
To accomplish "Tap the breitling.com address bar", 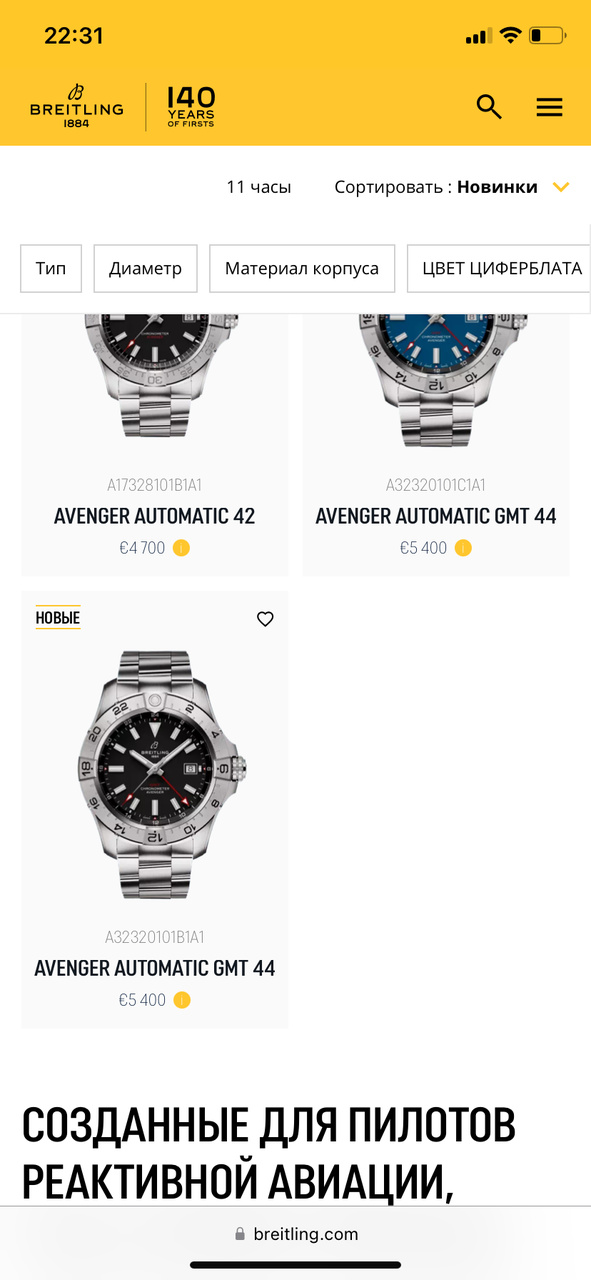I will coord(296,1234).
